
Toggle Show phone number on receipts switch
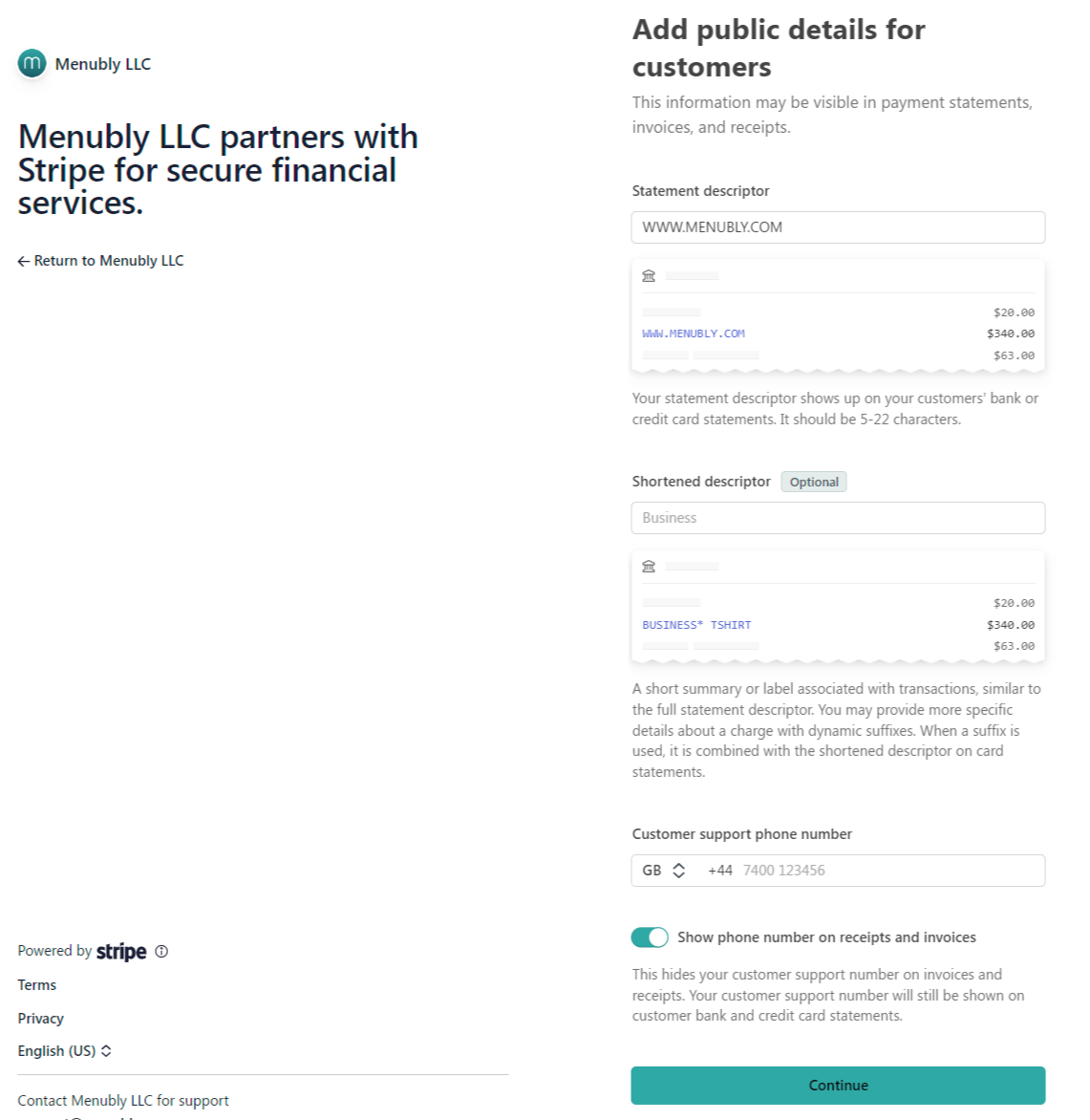pos(650,937)
